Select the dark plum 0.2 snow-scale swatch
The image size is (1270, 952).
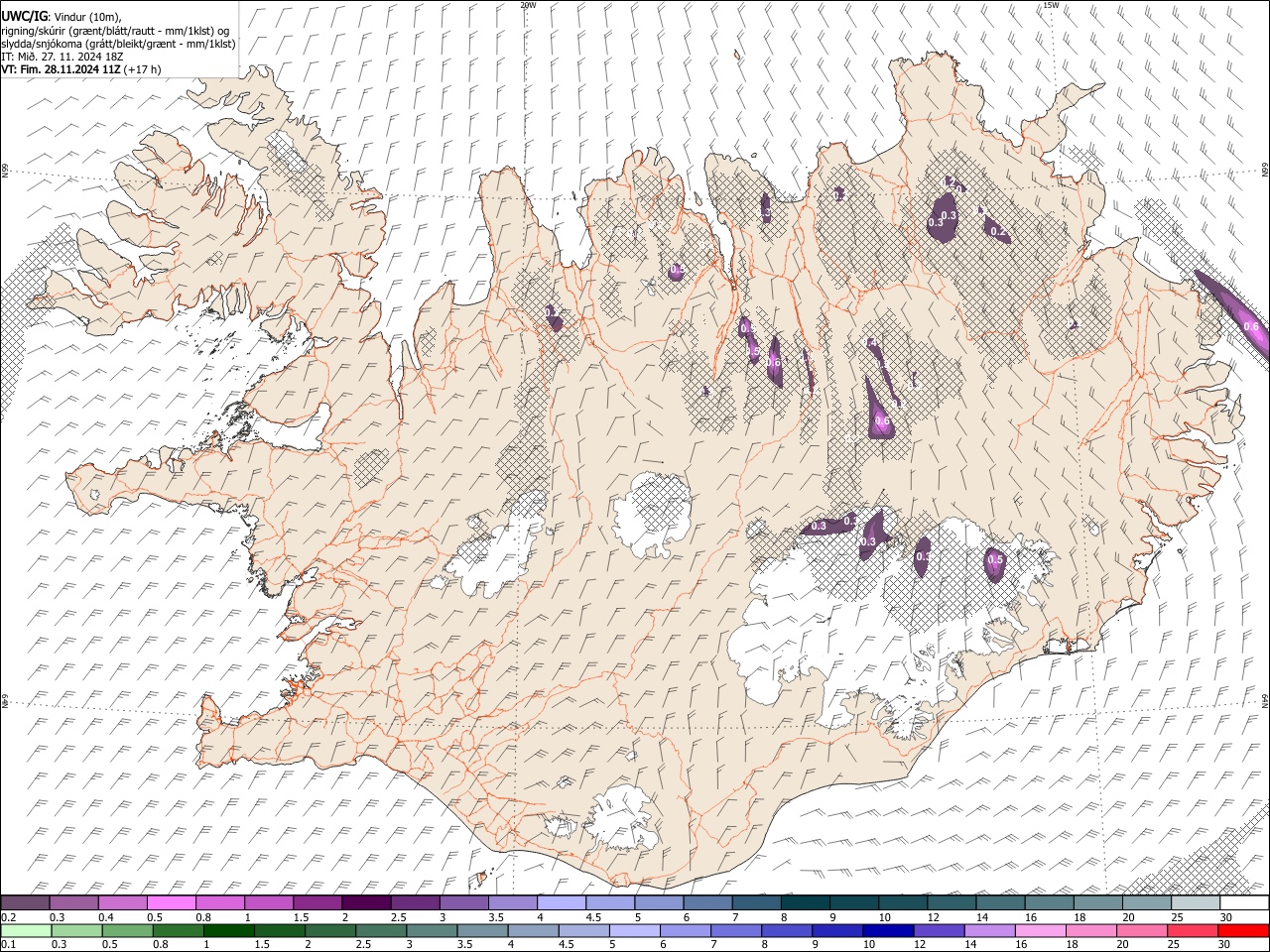click(x=25, y=902)
